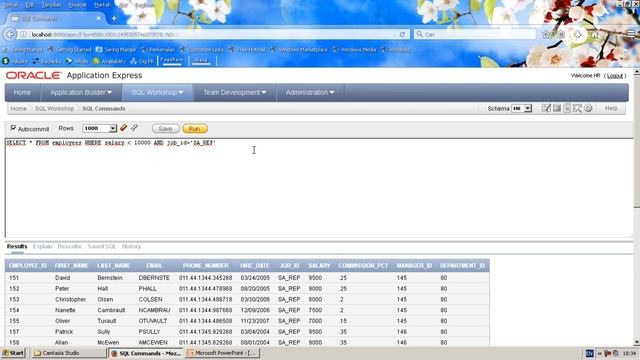Click the Home breadcrumb link
The image size is (640, 360).
[x=18, y=109]
